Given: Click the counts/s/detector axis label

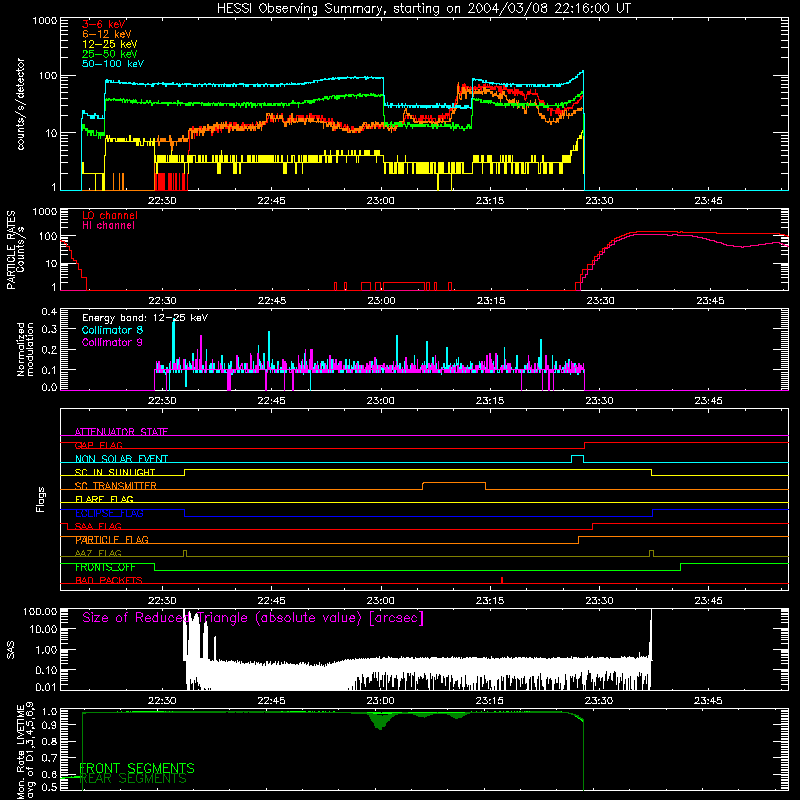Looking at the screenshot, I should (21, 104).
